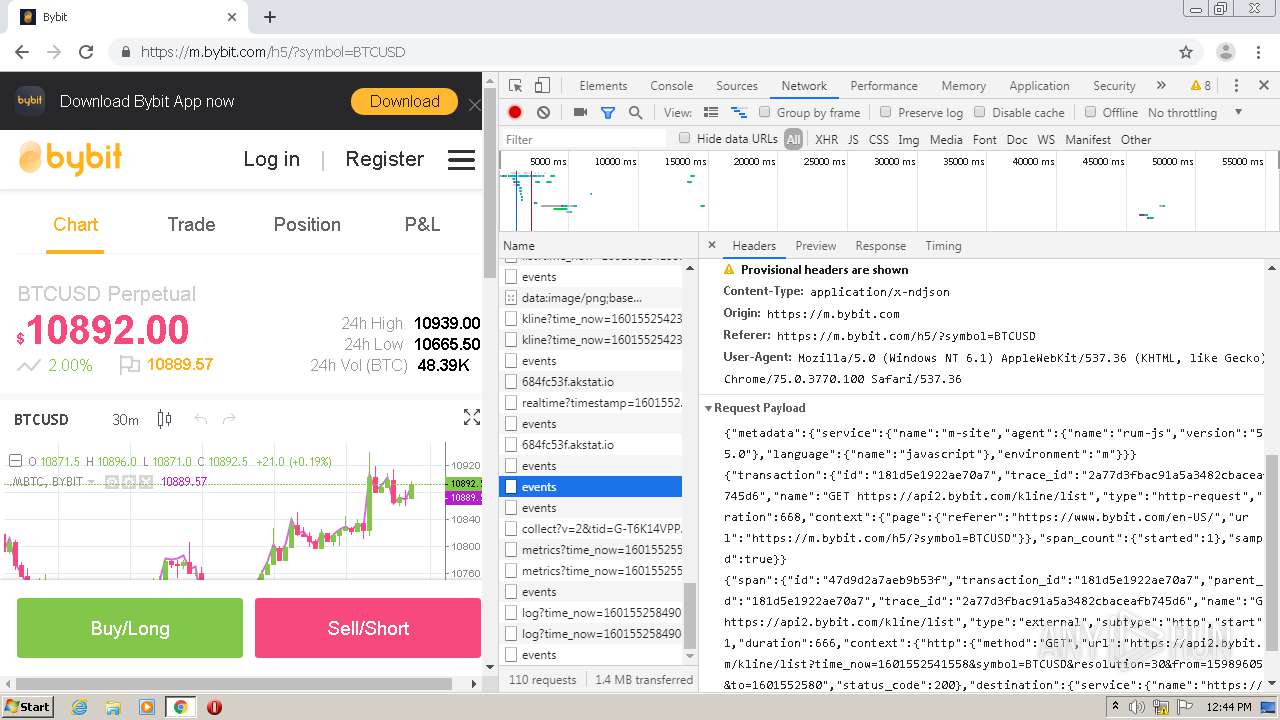Filter requests by WS type
Image resolution: width=1280 pixels, height=720 pixels.
pos(1046,139)
